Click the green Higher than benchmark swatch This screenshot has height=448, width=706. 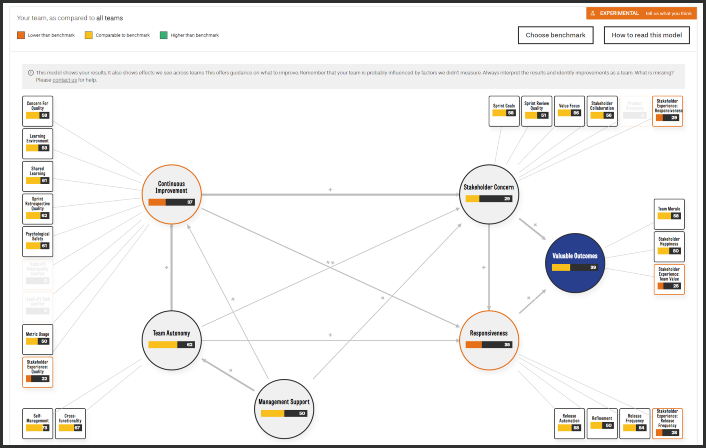(x=163, y=35)
